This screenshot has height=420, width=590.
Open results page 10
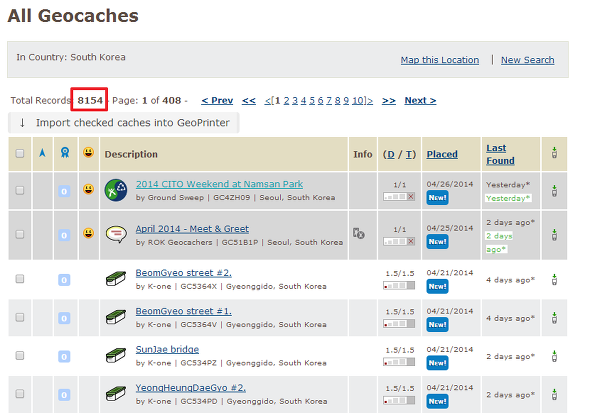357,100
